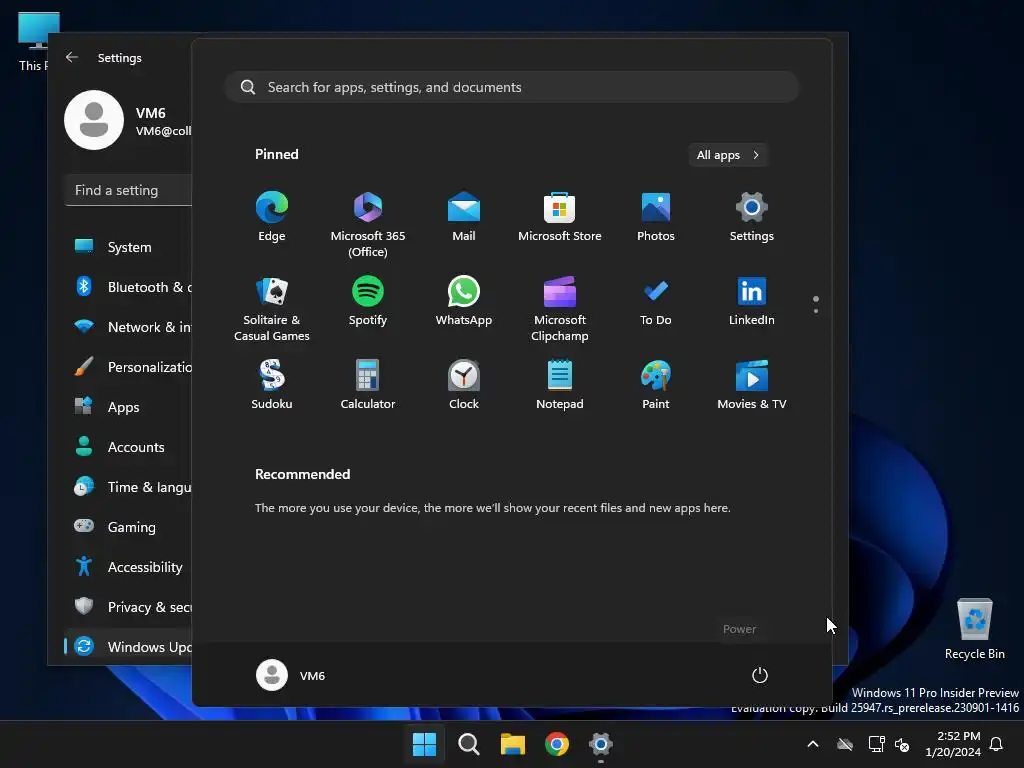Open network status tray icon
The width and height of the screenshot is (1024, 768).
point(876,744)
